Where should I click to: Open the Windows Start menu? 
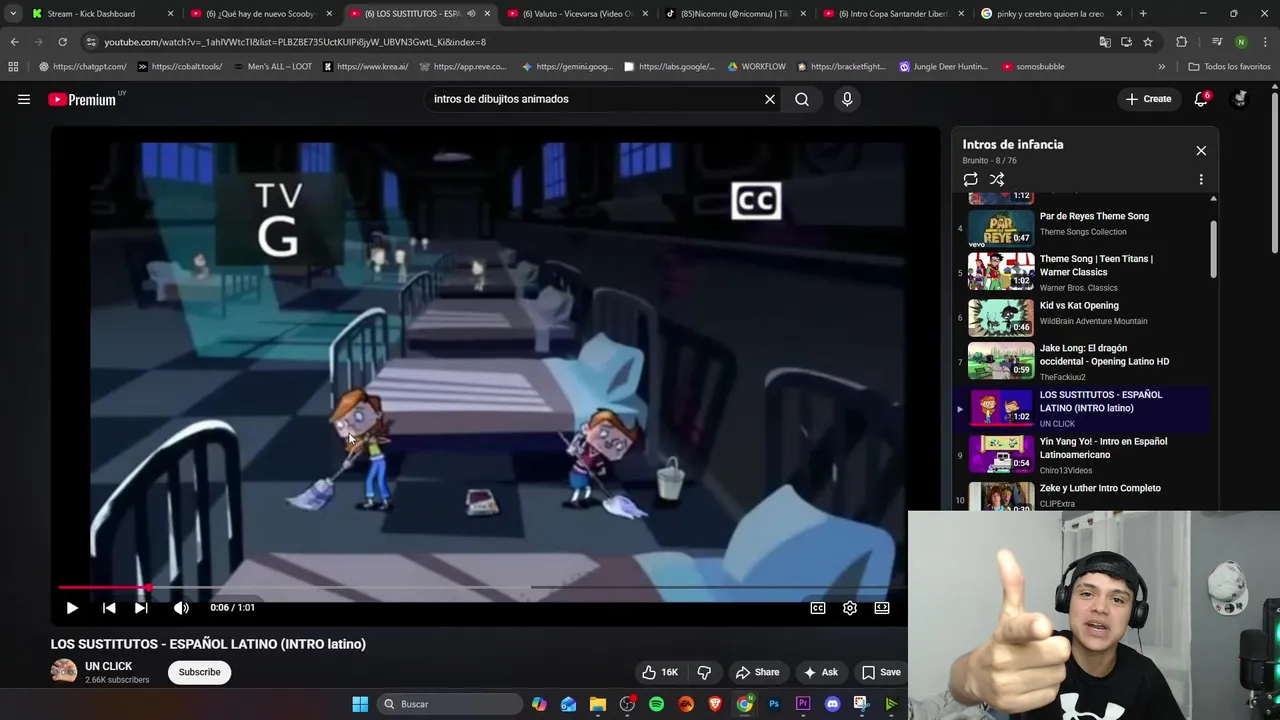click(360, 704)
